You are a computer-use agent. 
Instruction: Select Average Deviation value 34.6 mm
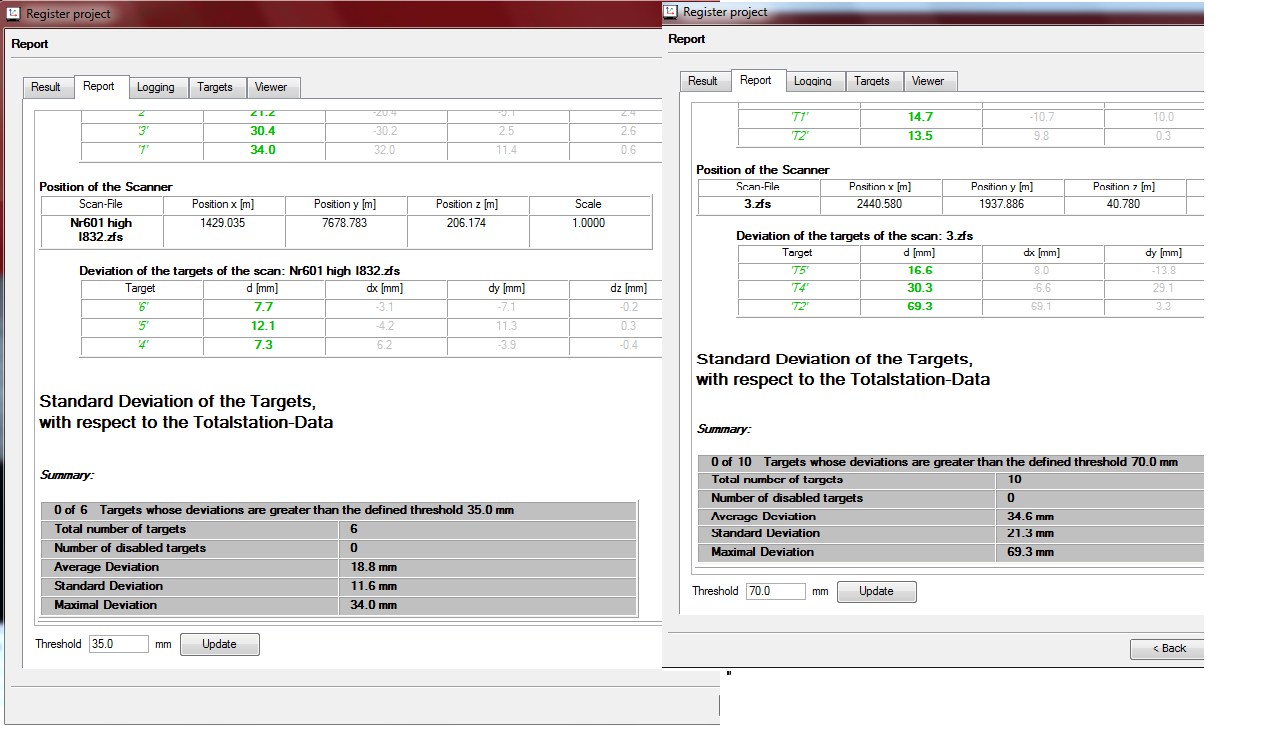coord(1029,517)
